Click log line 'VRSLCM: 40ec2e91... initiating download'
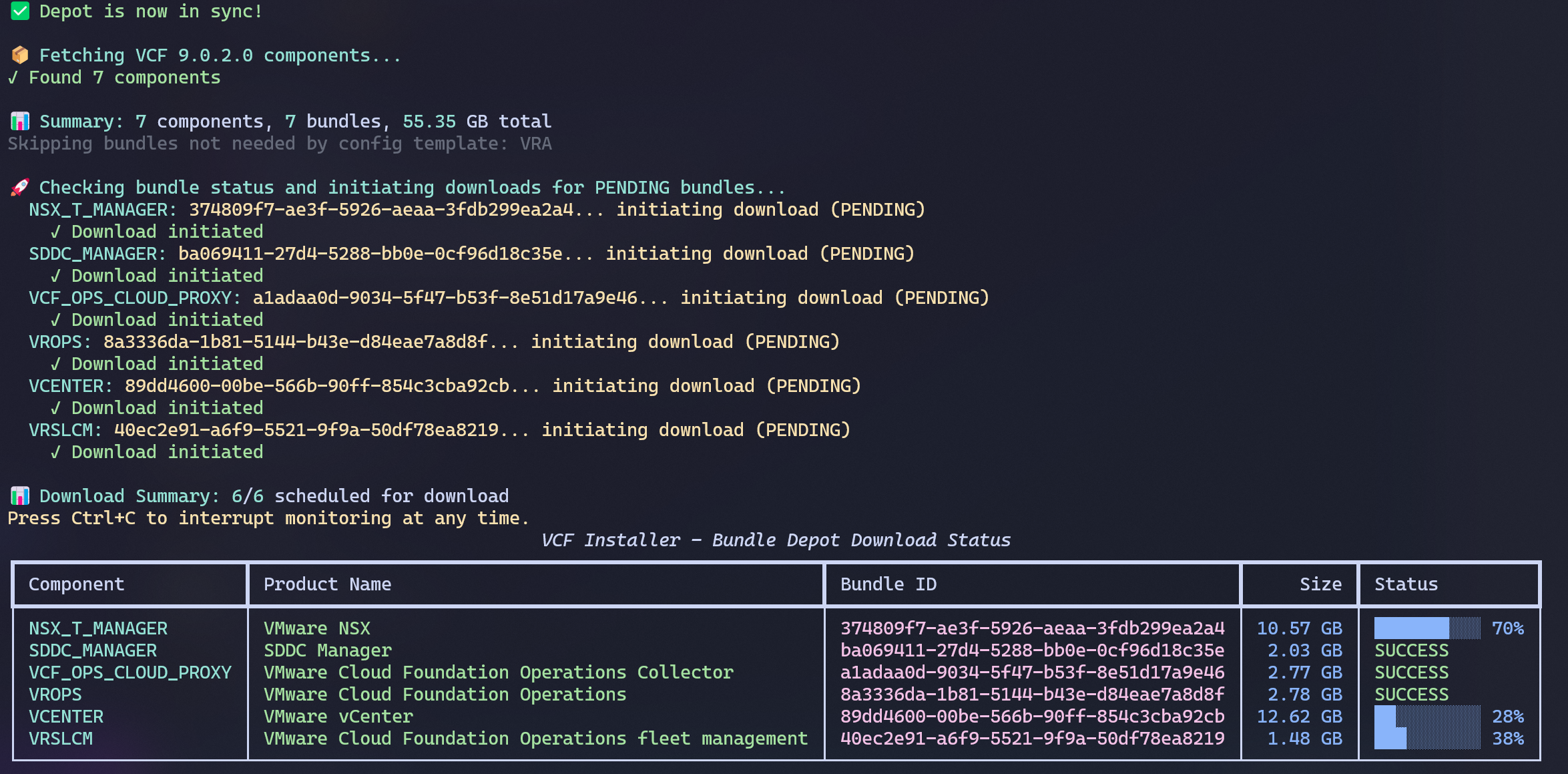The height and width of the screenshot is (774, 1568). (x=439, y=430)
